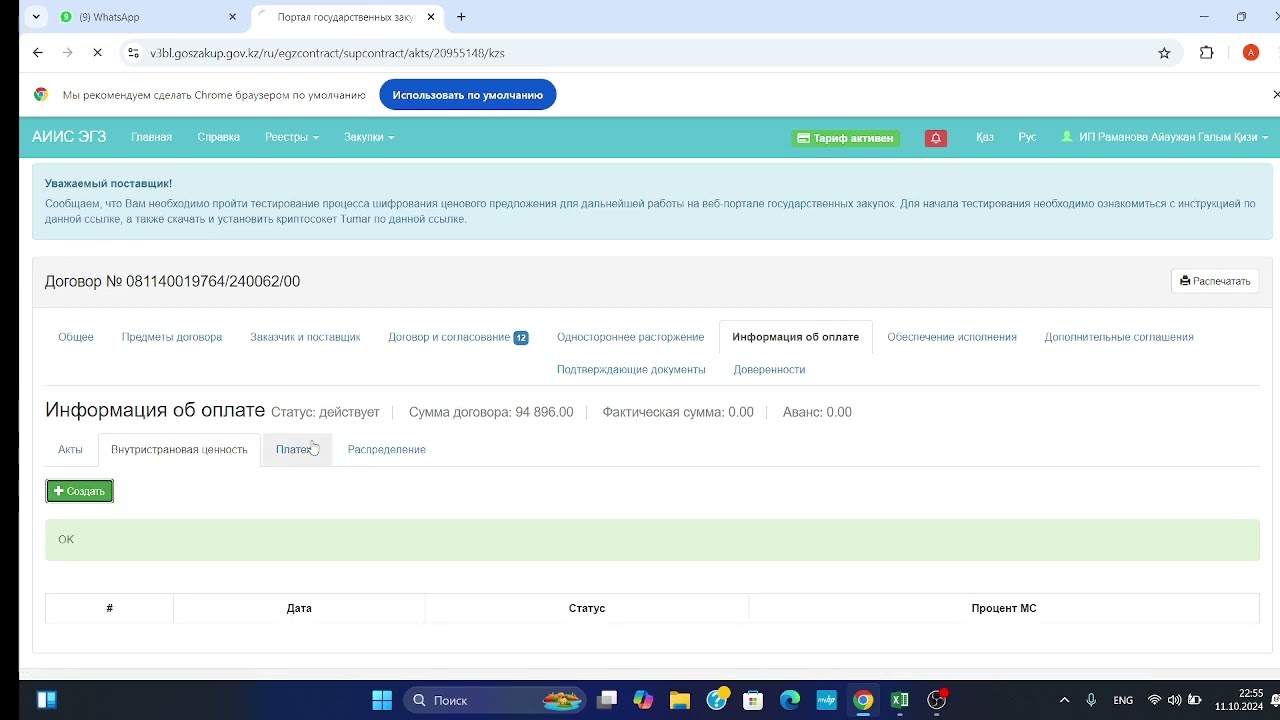Click the Windows taskbar search box
This screenshot has width=1280, height=720.
[496, 700]
